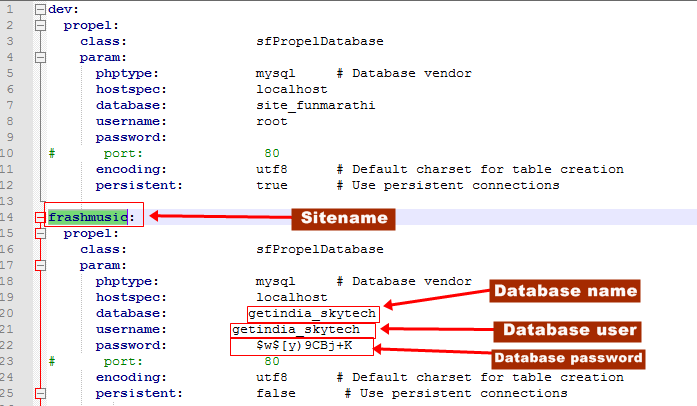
Task: Collapse the frashmusic: block fold marker
Action: [x=40, y=217]
